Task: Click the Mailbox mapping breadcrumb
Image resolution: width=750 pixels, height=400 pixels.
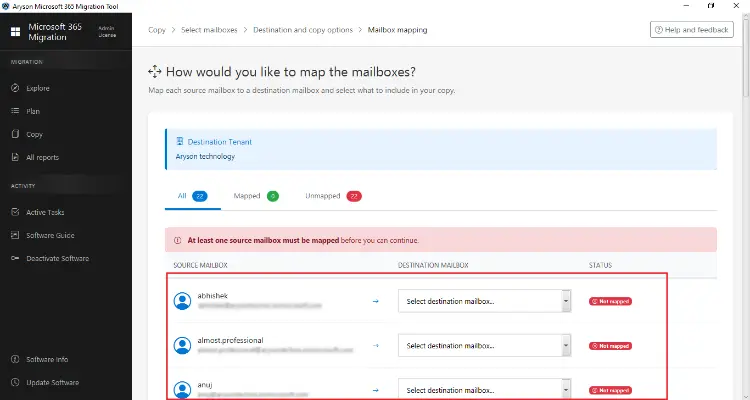Action: 397,30
